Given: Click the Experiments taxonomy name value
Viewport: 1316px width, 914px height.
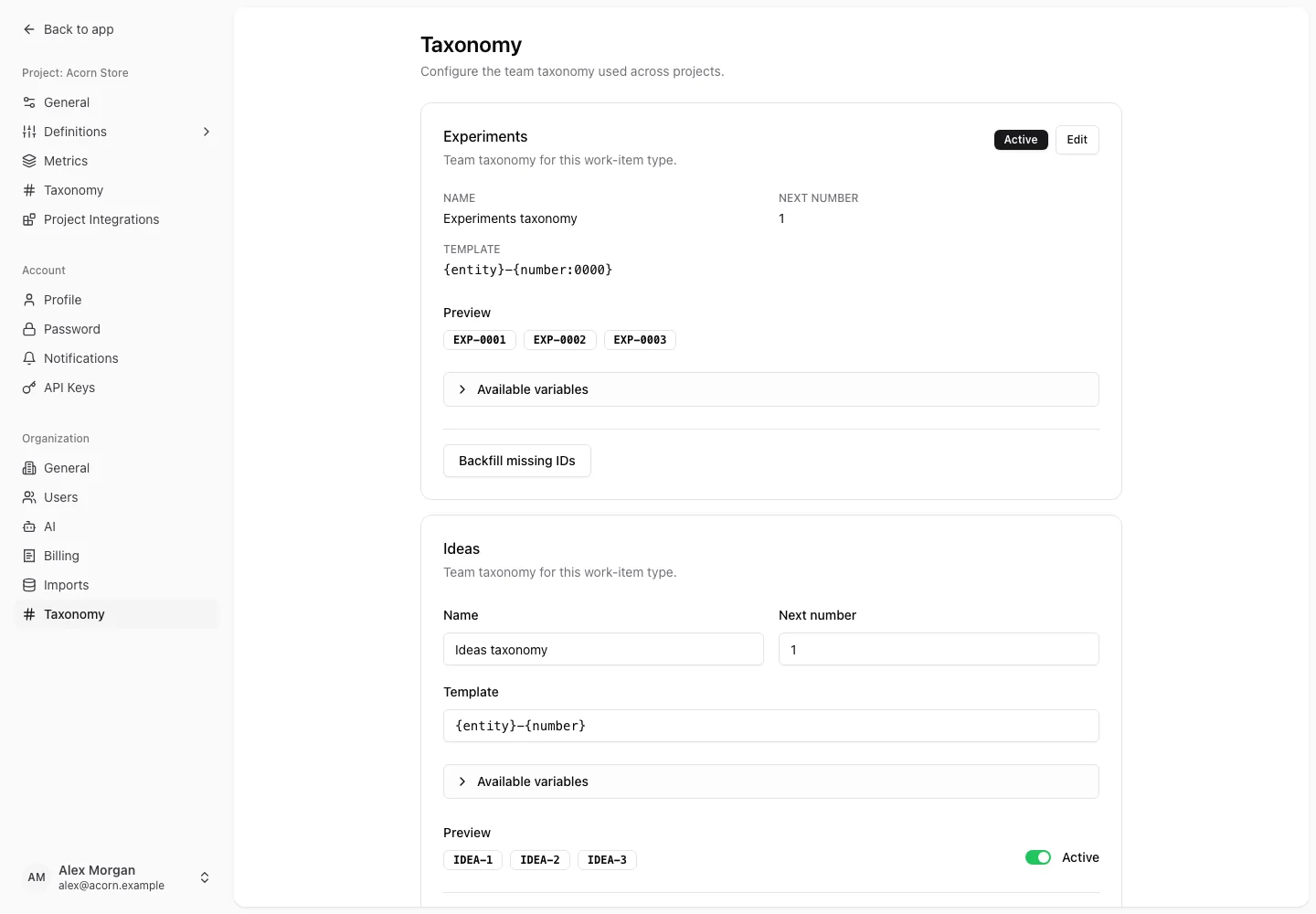Looking at the screenshot, I should point(510,218).
